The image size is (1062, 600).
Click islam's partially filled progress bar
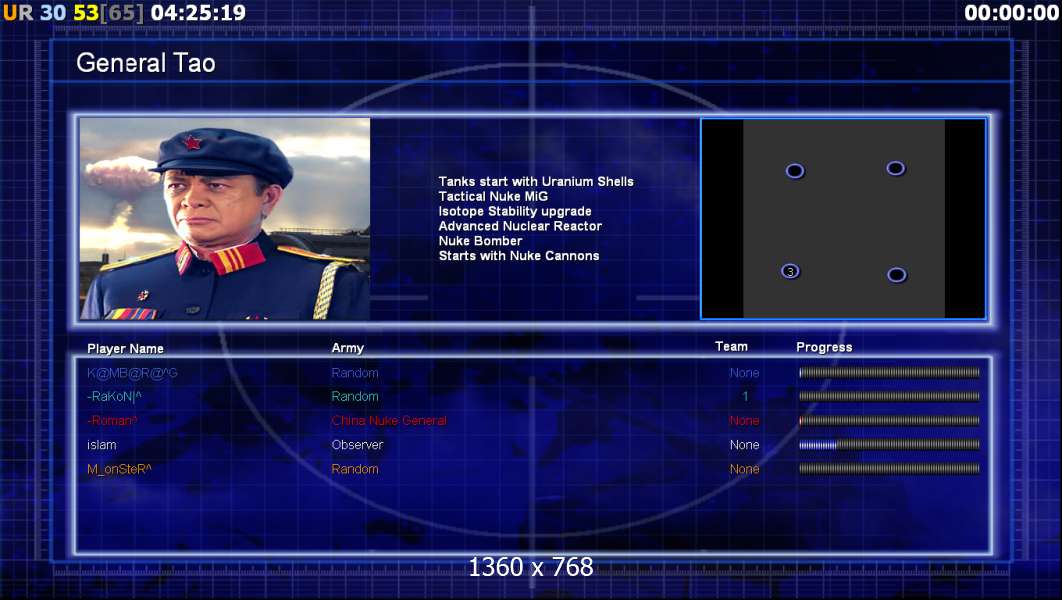(889, 445)
